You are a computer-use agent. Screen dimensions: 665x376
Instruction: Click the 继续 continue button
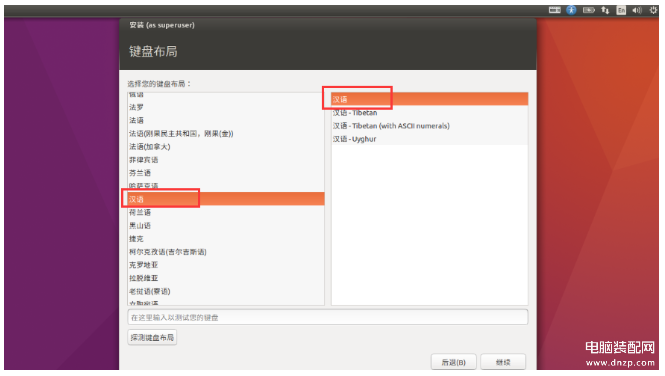(503, 362)
